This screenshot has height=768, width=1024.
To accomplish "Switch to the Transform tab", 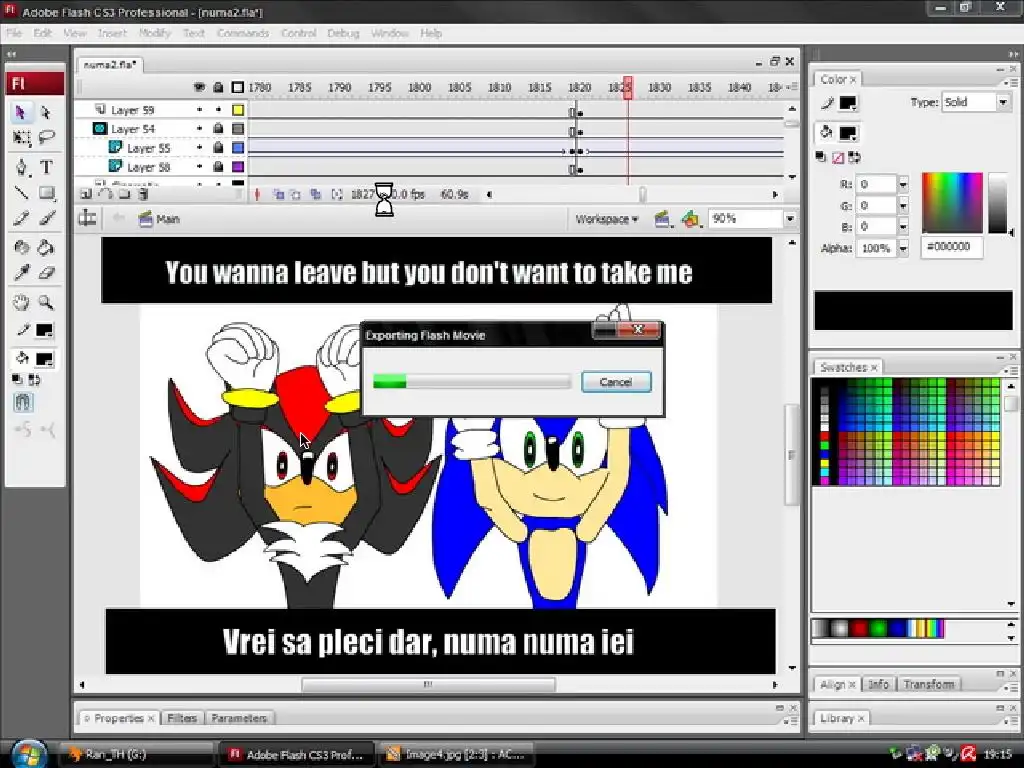I will click(929, 684).
